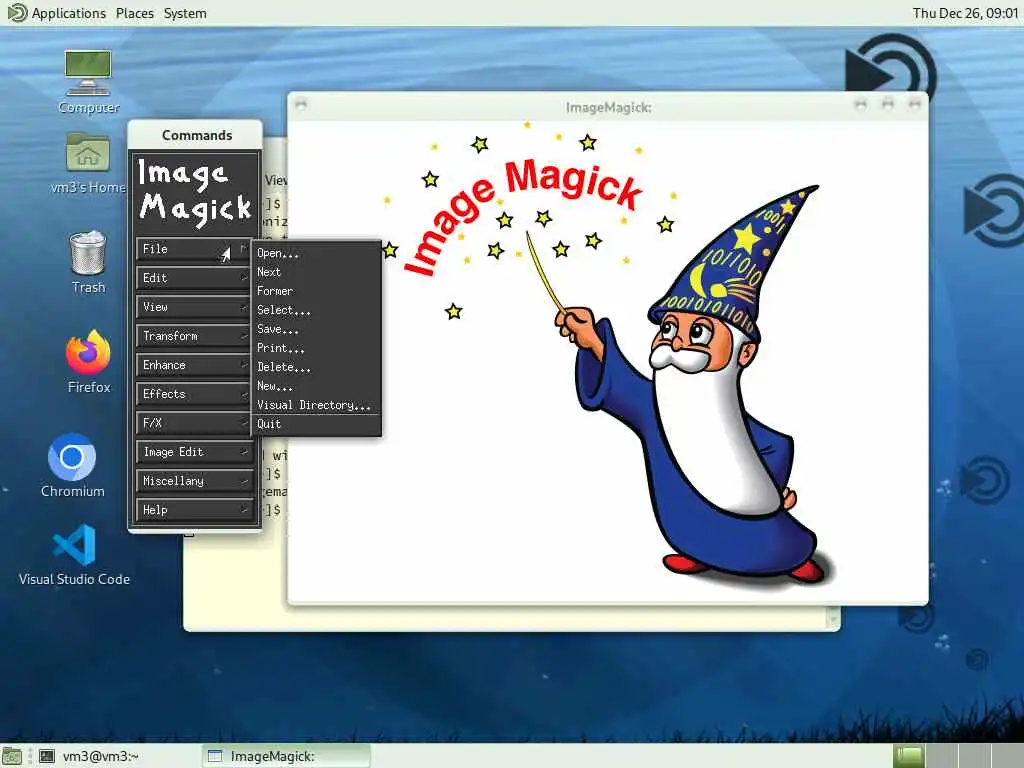Click the clock showing Thu Dec 26
This screenshot has width=1024, height=768.
tap(965, 13)
